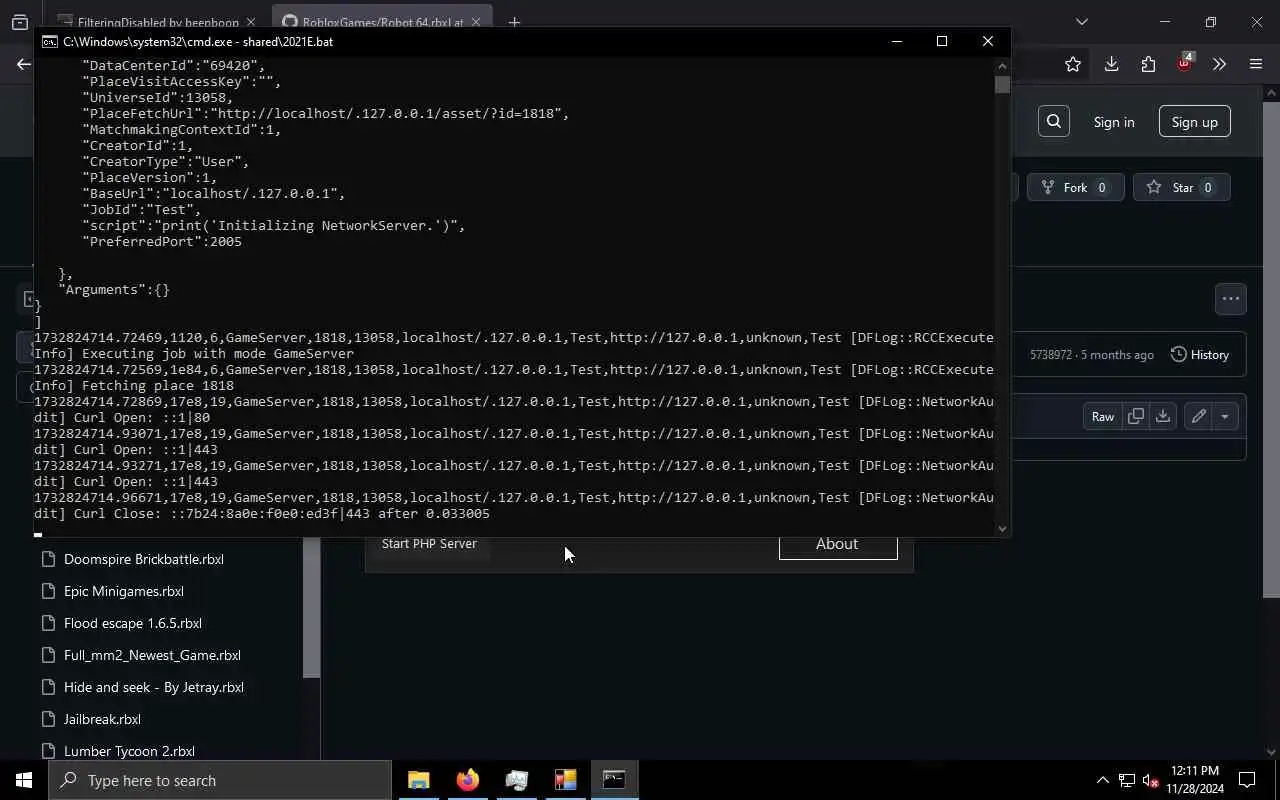The image size is (1280, 800).
Task: Select Full_mm2_Newest_Game.rbxl file
Action: (x=152, y=655)
